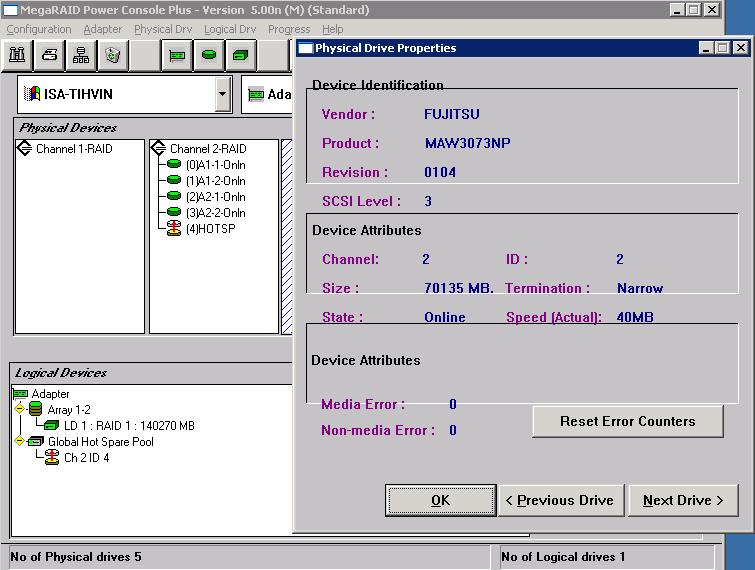Click the binoculars toolbar icon
The height and width of the screenshot is (570, 755).
click(x=17, y=55)
